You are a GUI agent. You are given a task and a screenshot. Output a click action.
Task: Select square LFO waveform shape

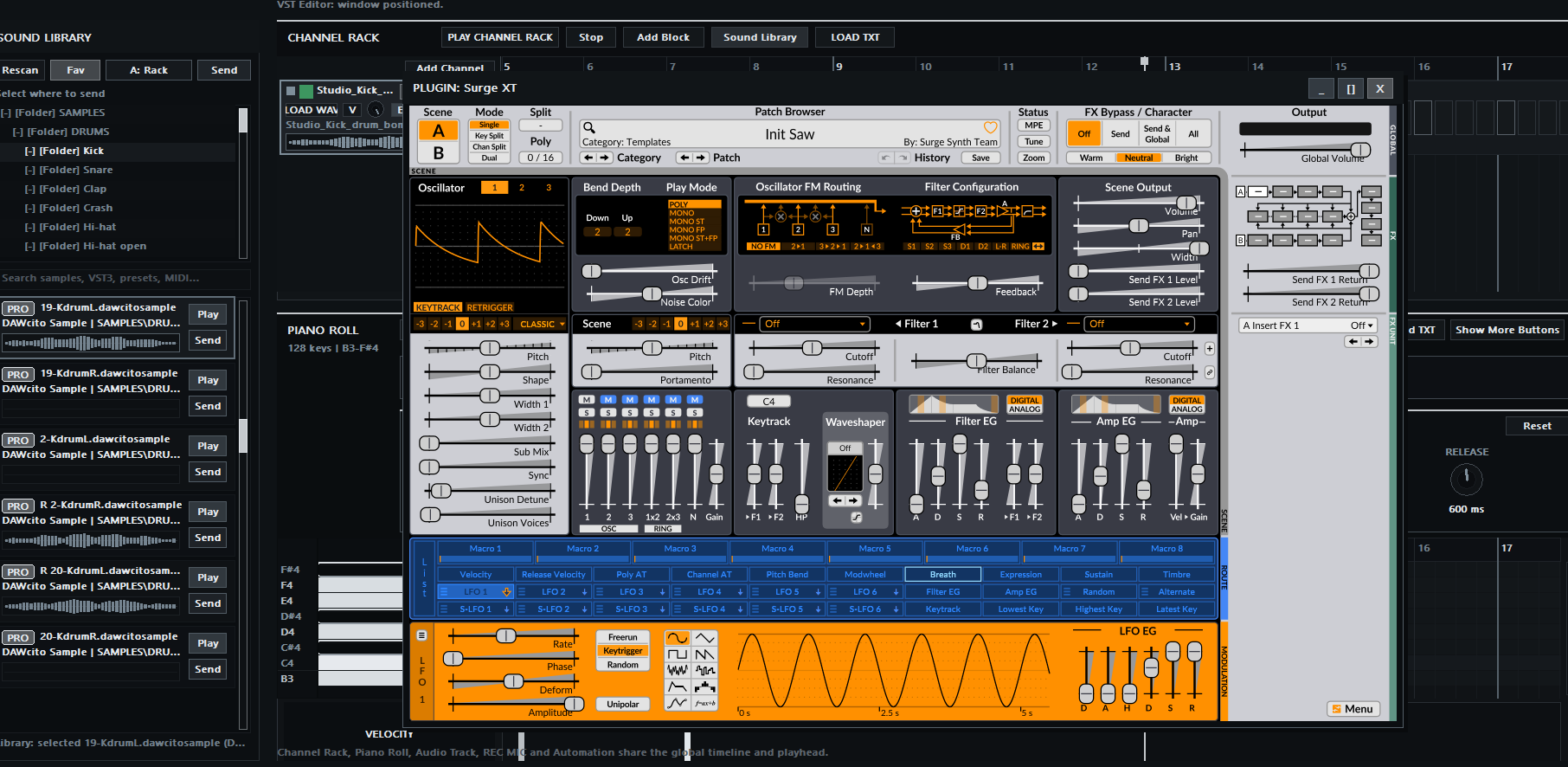click(678, 654)
